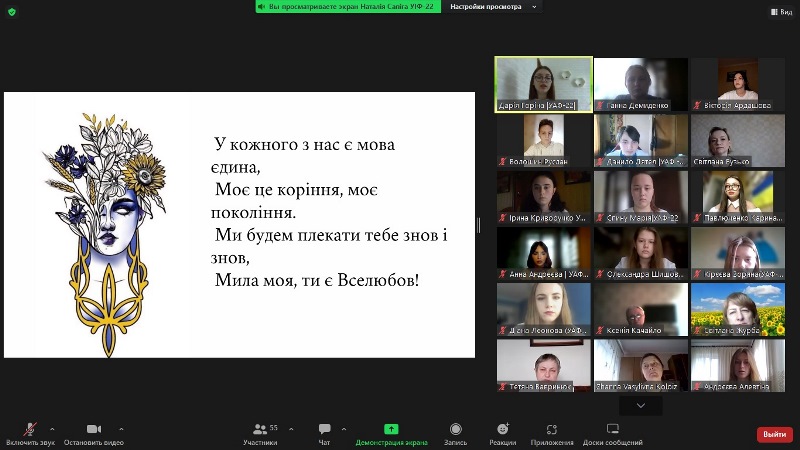Select Zhanna Vasylivna Koloiz video tile
The width and height of the screenshot is (800, 450).
point(641,365)
